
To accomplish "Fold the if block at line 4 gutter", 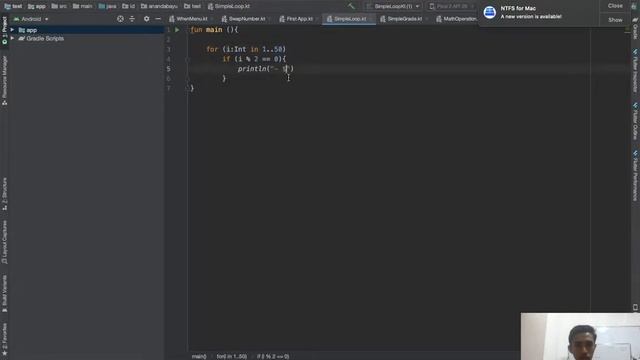I will 188,59.
